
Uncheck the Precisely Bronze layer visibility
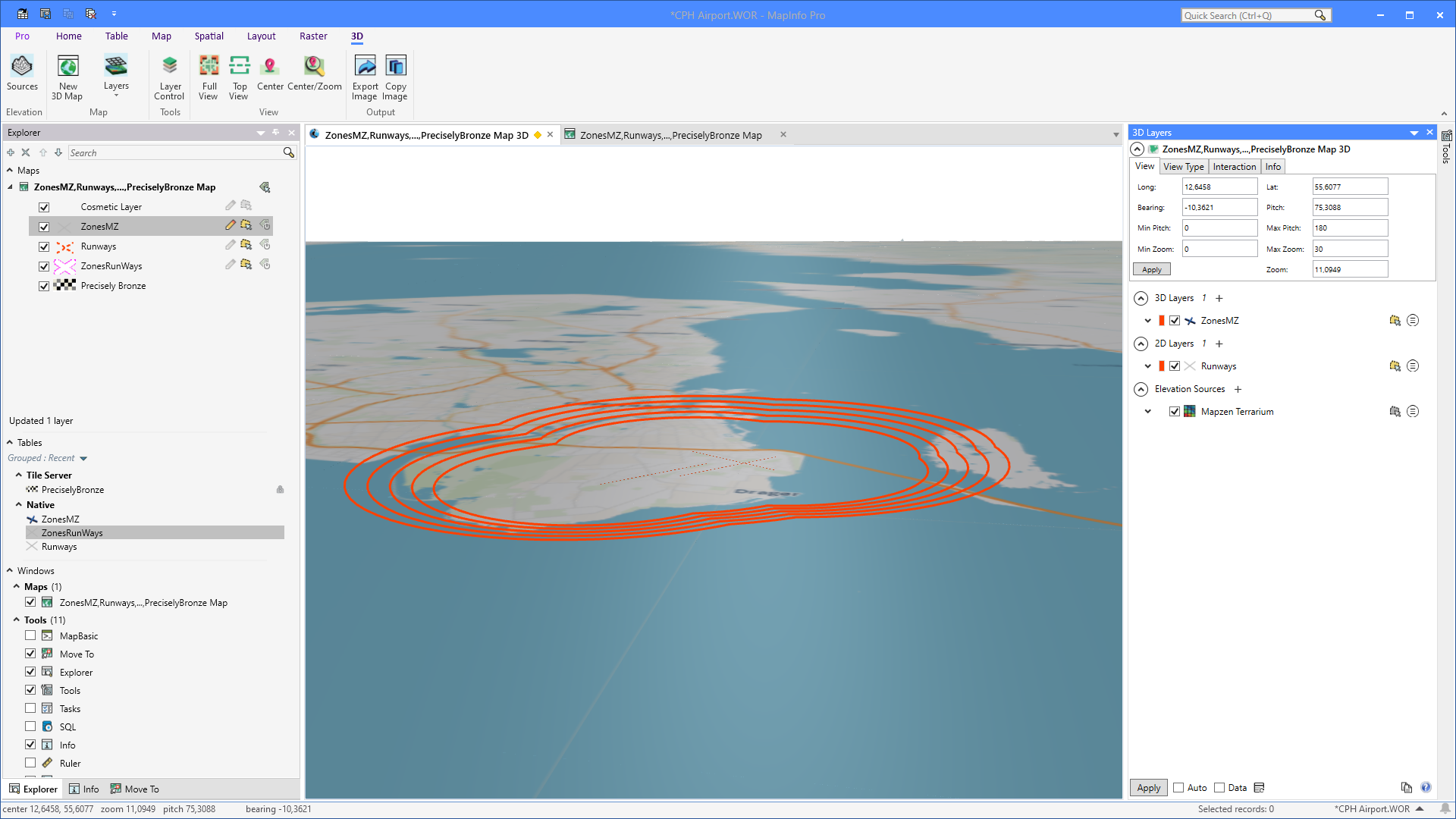click(44, 286)
